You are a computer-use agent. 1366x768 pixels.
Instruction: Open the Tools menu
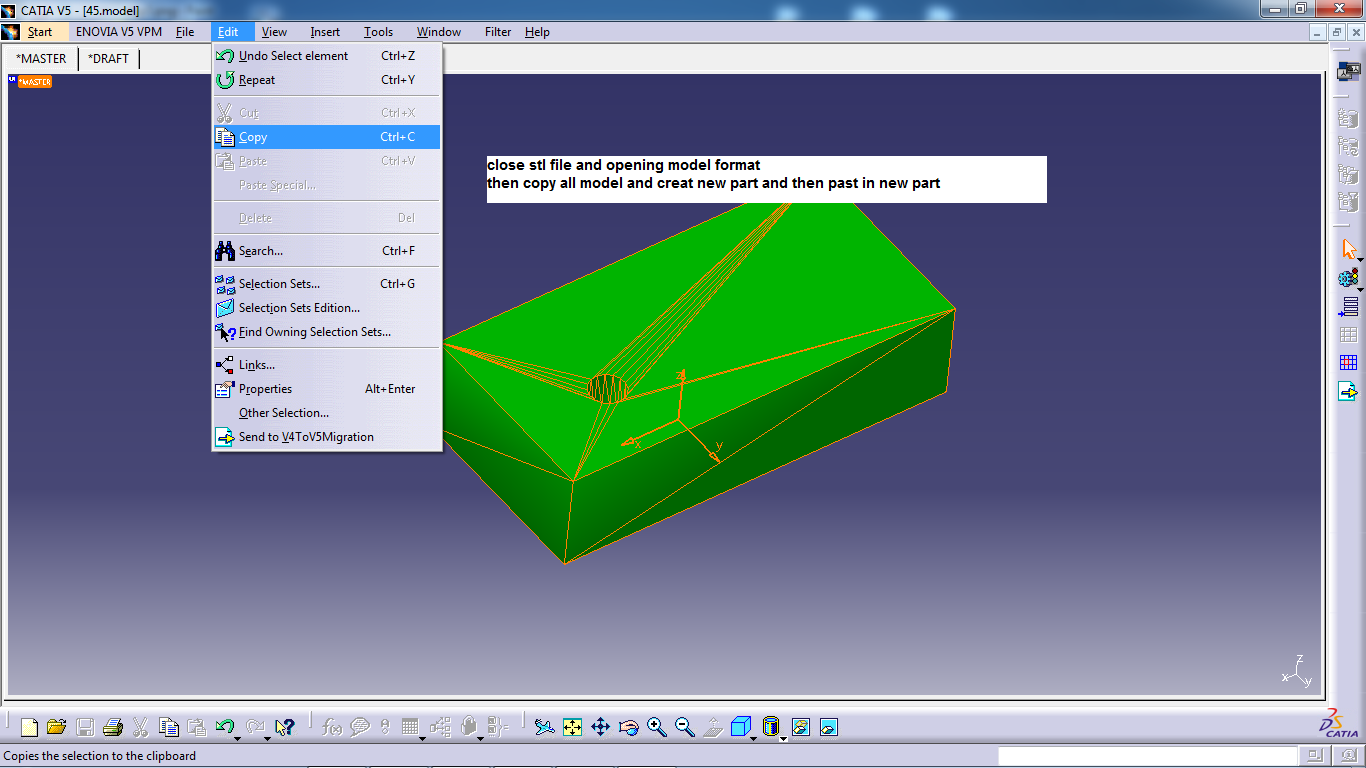378,32
